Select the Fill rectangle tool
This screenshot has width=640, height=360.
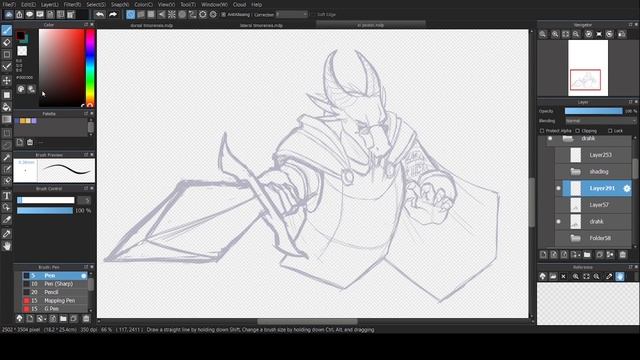coord(7,95)
